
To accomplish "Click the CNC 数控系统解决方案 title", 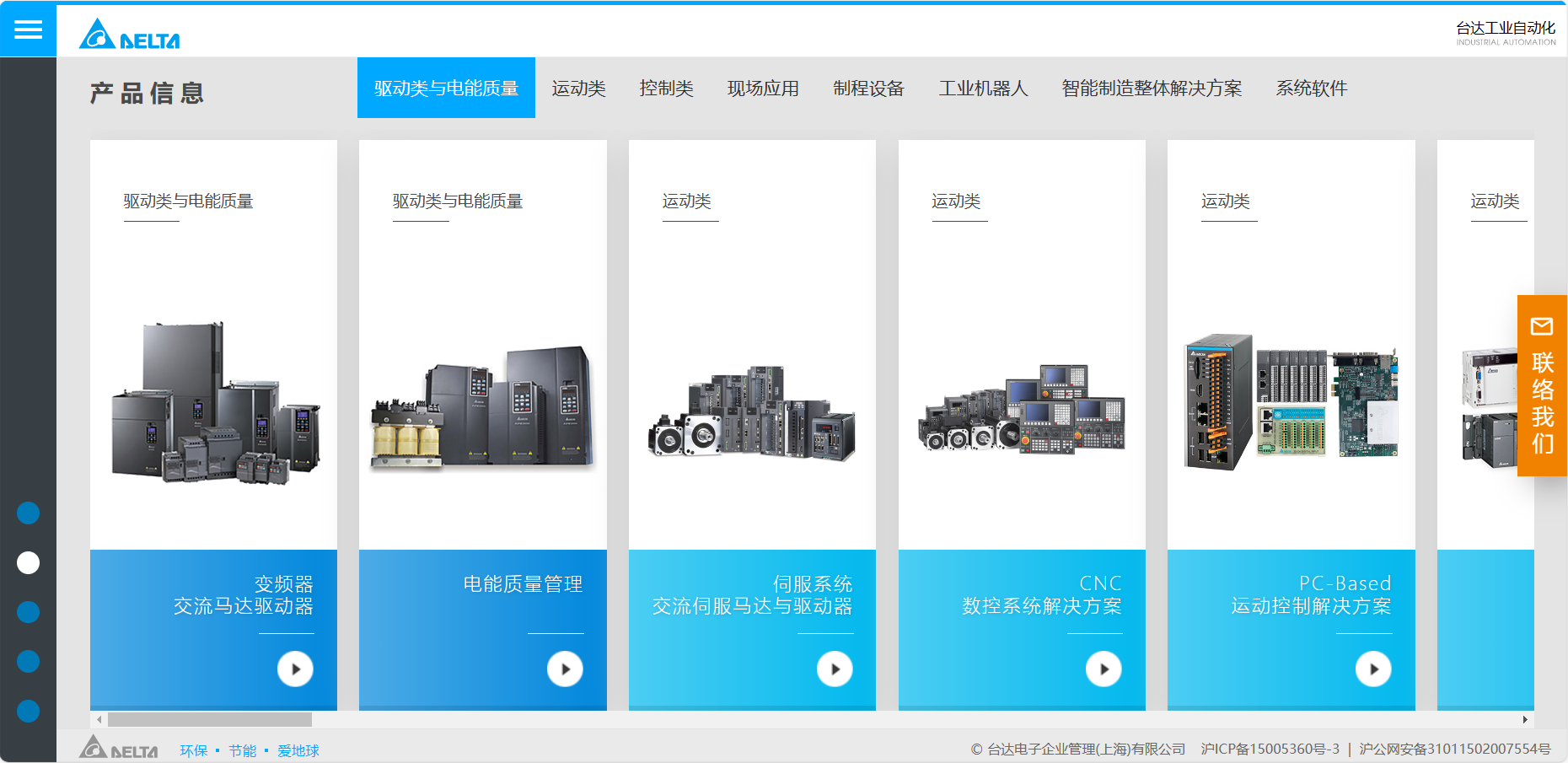I will click(x=1042, y=595).
